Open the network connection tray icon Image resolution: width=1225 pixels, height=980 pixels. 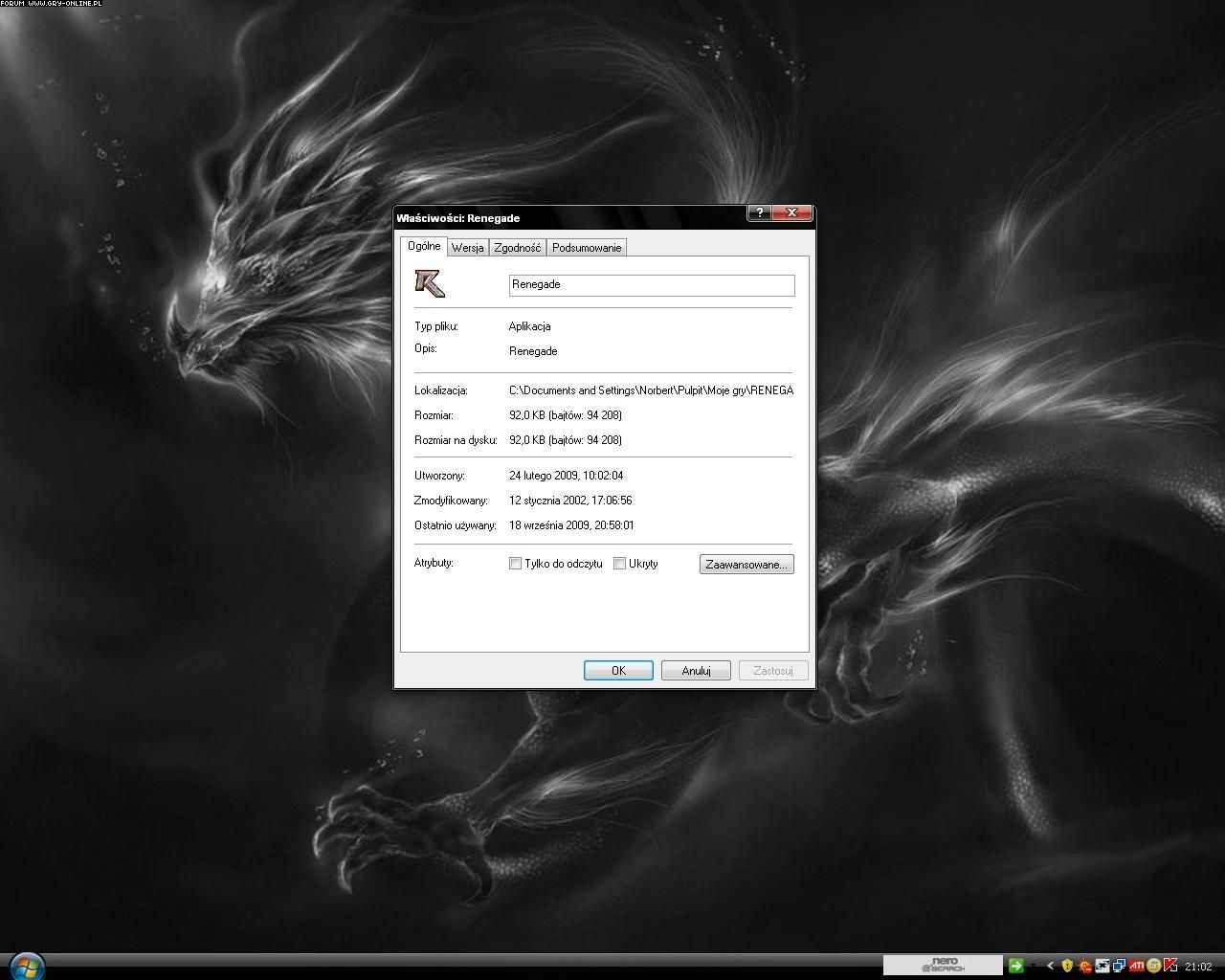point(1119,966)
